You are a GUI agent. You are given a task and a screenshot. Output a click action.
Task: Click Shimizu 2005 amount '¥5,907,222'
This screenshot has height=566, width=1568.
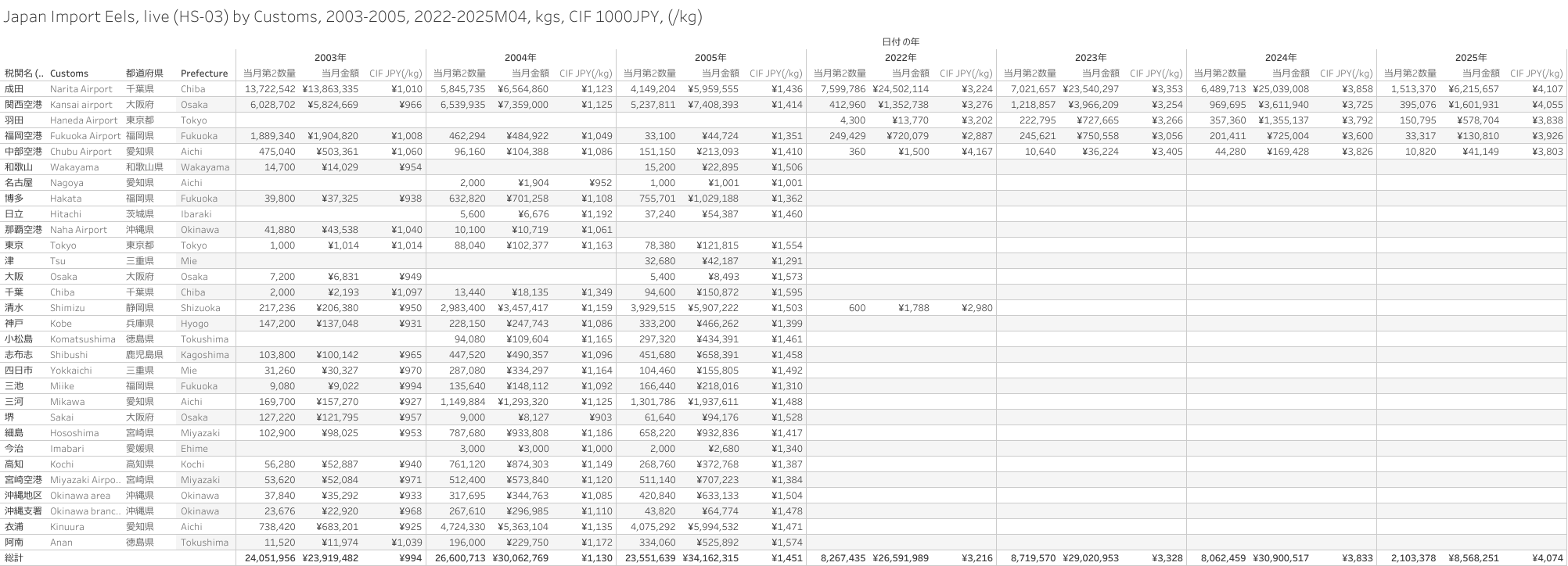click(713, 308)
